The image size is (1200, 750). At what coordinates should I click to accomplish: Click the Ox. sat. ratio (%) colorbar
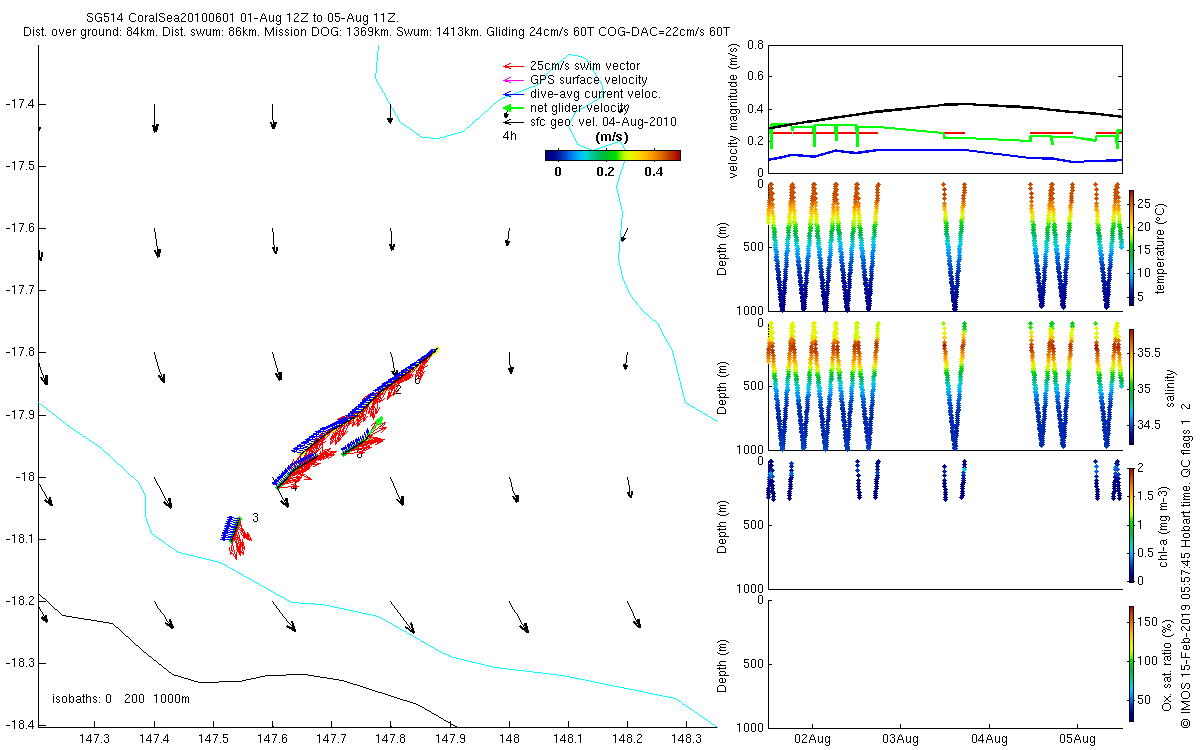pos(1131,662)
